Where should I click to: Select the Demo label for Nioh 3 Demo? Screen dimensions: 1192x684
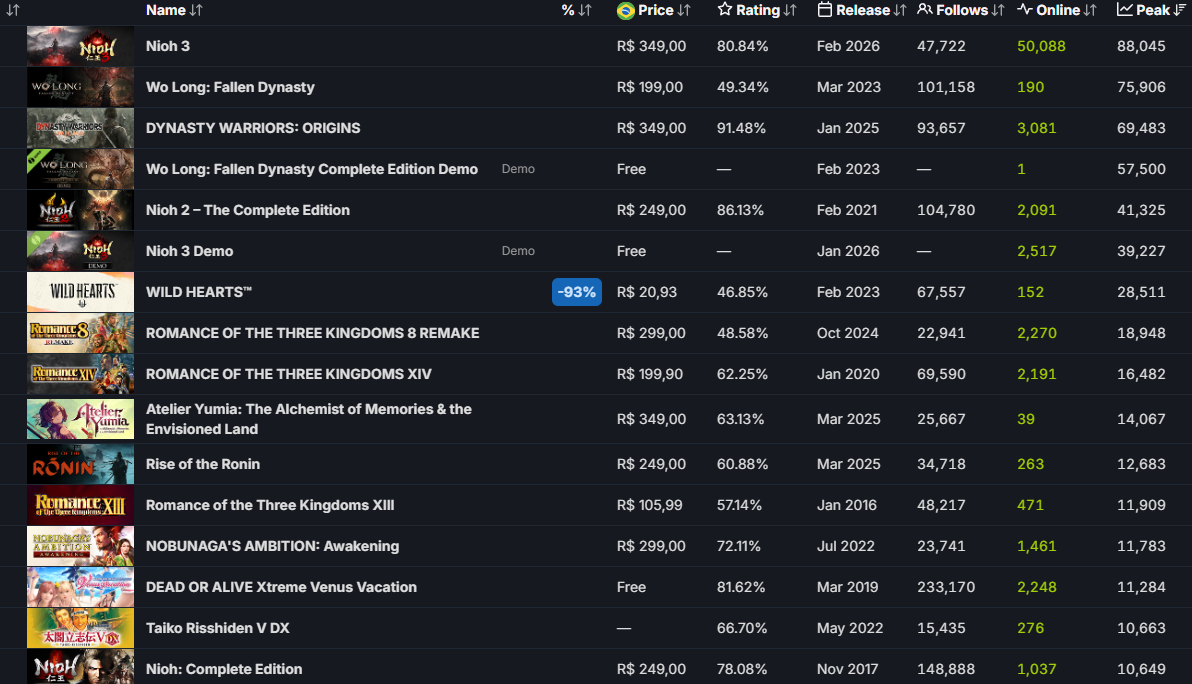(518, 251)
